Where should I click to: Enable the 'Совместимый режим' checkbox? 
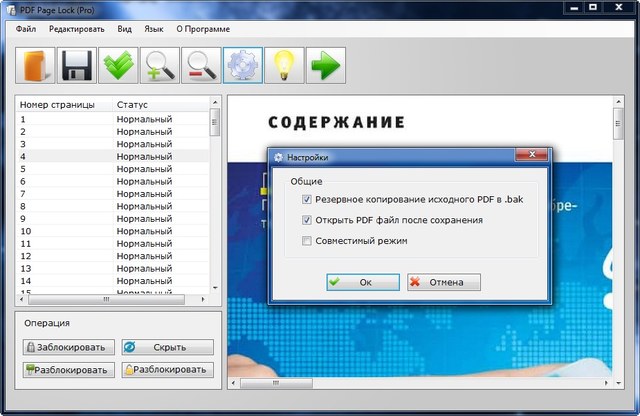[307, 241]
